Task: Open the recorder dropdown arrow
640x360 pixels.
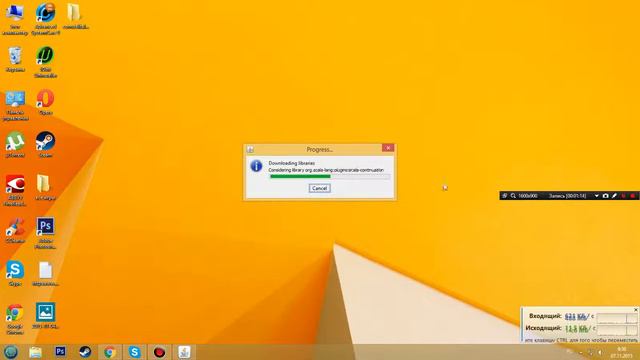Action: tap(596, 196)
